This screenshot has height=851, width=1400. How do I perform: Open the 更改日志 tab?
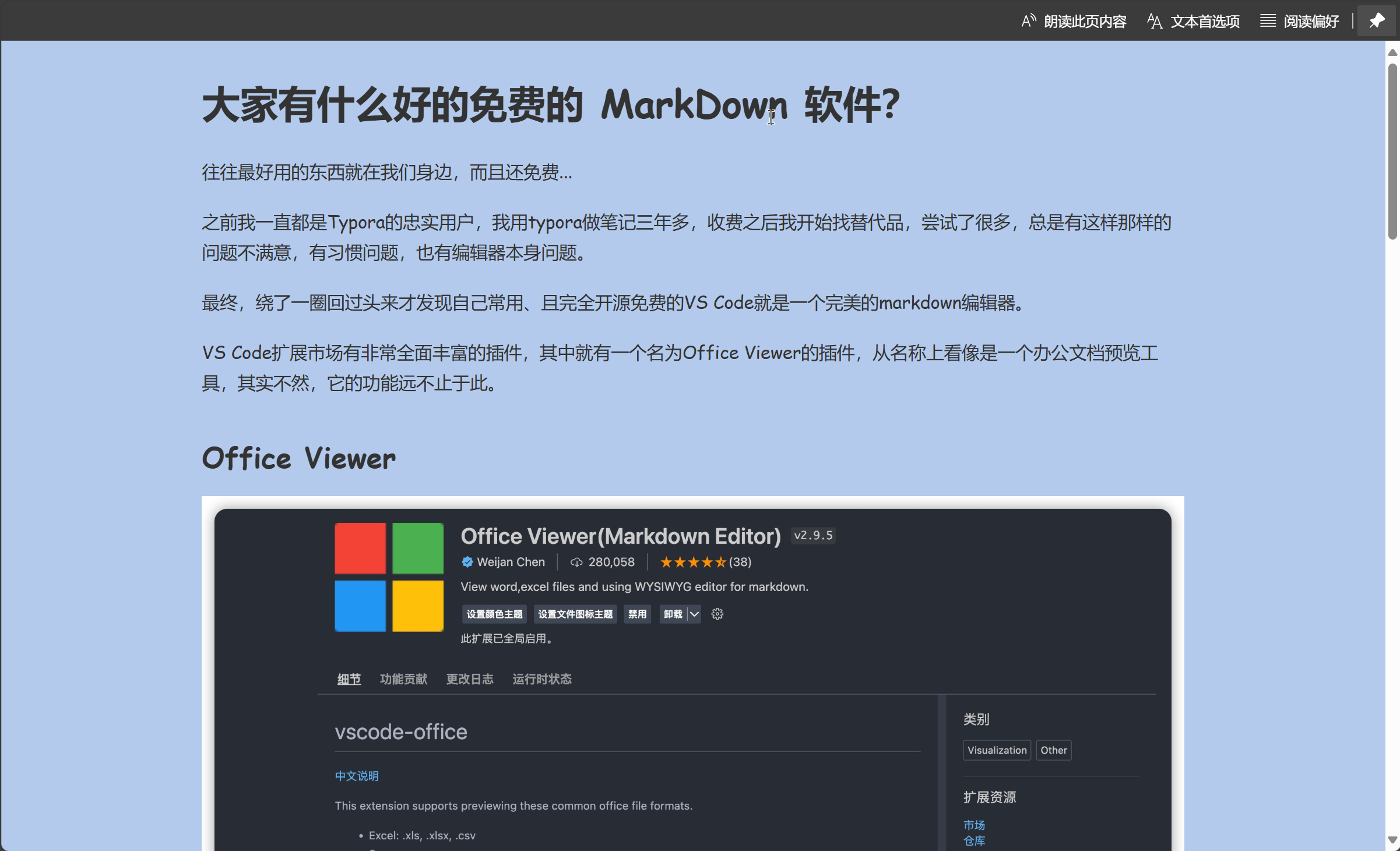coord(470,679)
